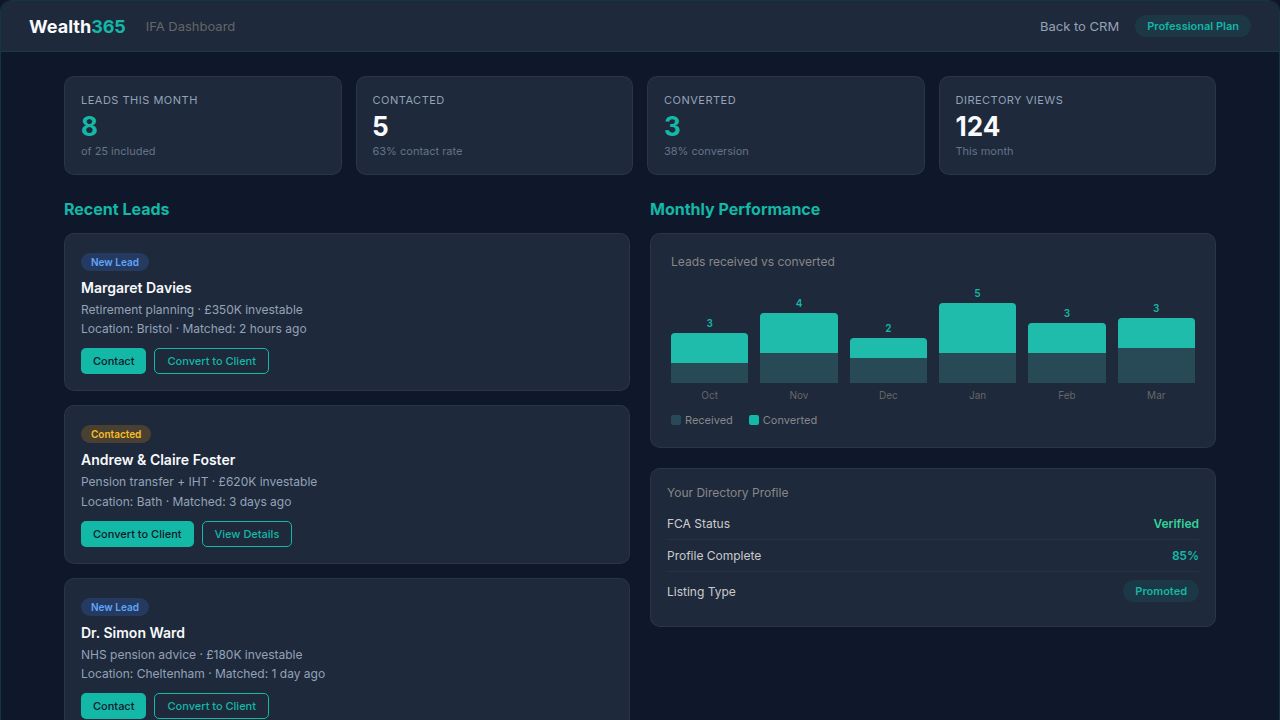
Task: Click the 85% Profile Complete value
Action: [1186, 555]
